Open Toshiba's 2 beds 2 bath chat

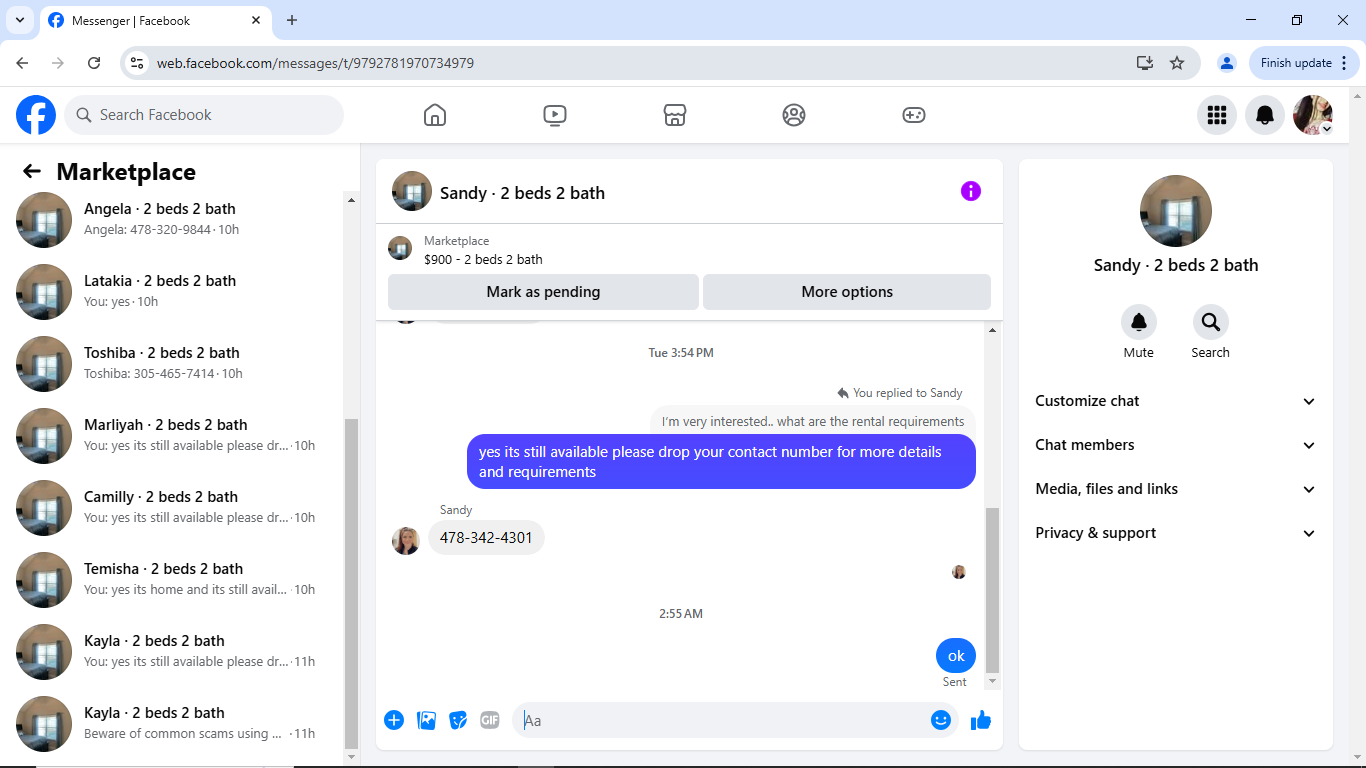click(x=172, y=363)
